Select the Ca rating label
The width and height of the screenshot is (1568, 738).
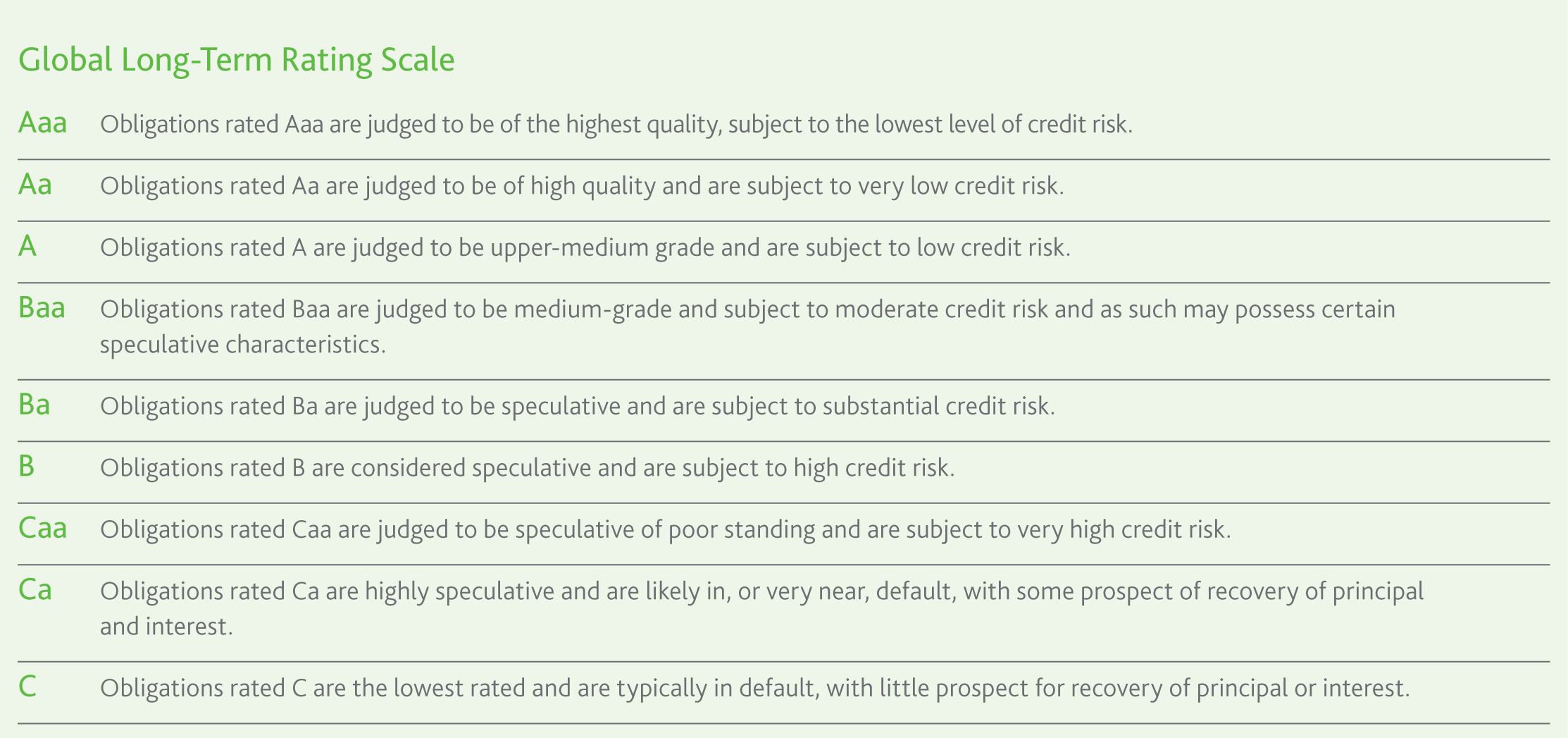click(35, 589)
